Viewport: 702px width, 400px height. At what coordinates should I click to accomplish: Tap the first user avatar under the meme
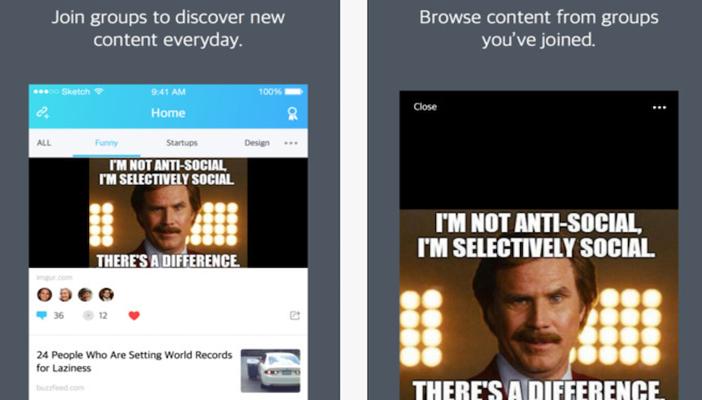tap(44, 294)
